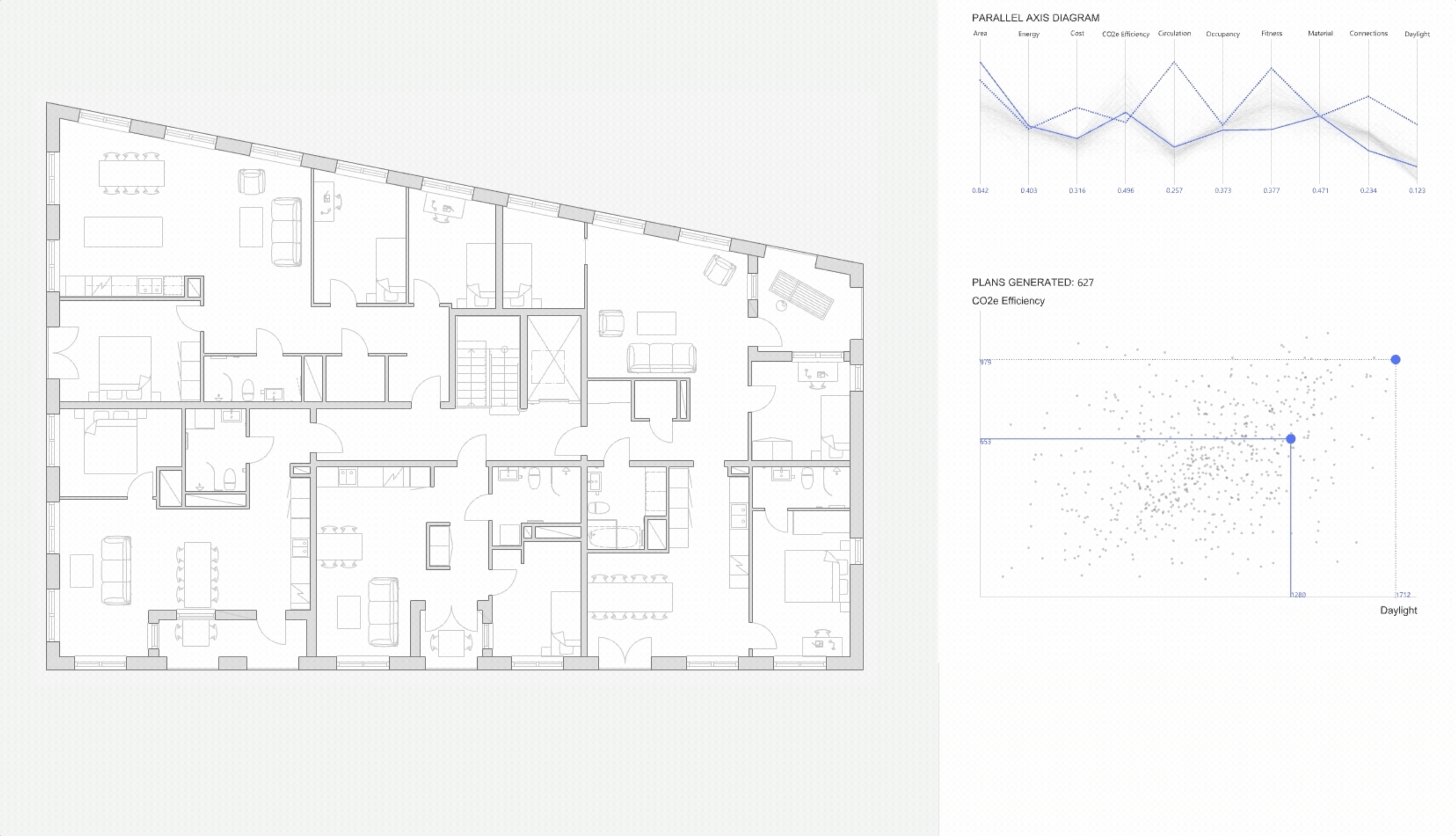Click the Fitness axis heading
This screenshot has height=836, width=1456.
point(1271,33)
